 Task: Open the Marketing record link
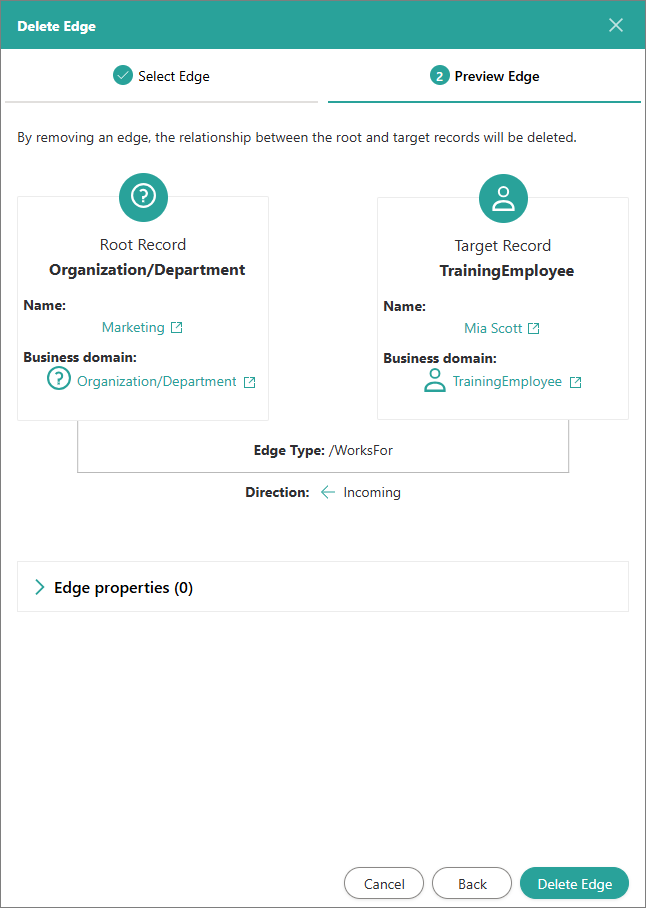pos(133,328)
